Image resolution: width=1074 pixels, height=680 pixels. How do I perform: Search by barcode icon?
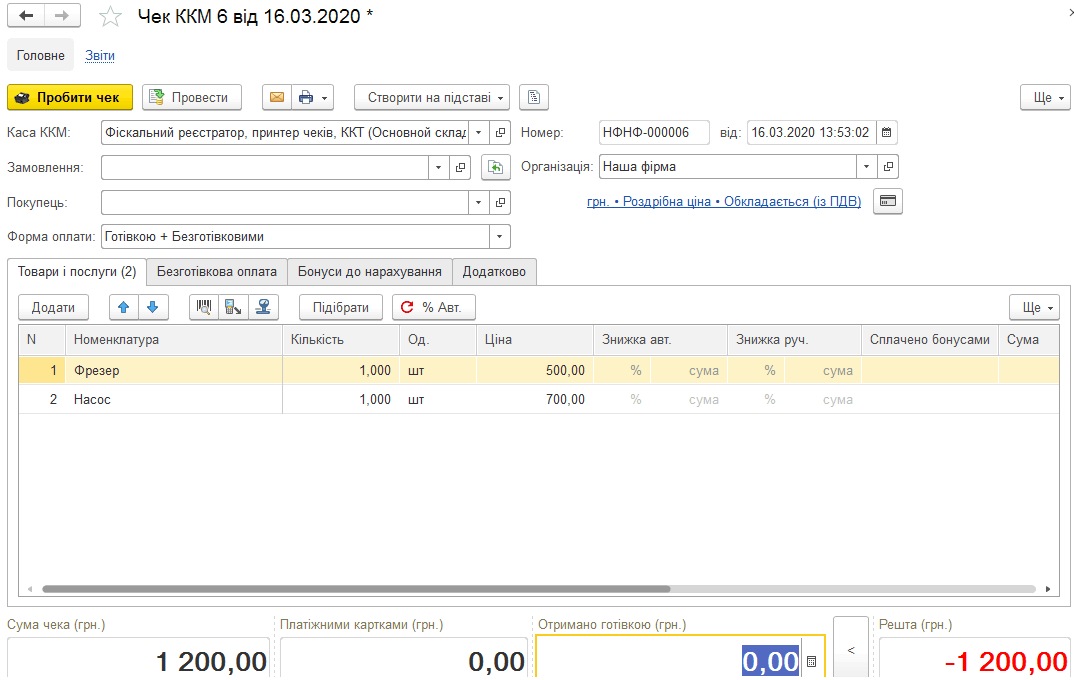click(x=204, y=307)
